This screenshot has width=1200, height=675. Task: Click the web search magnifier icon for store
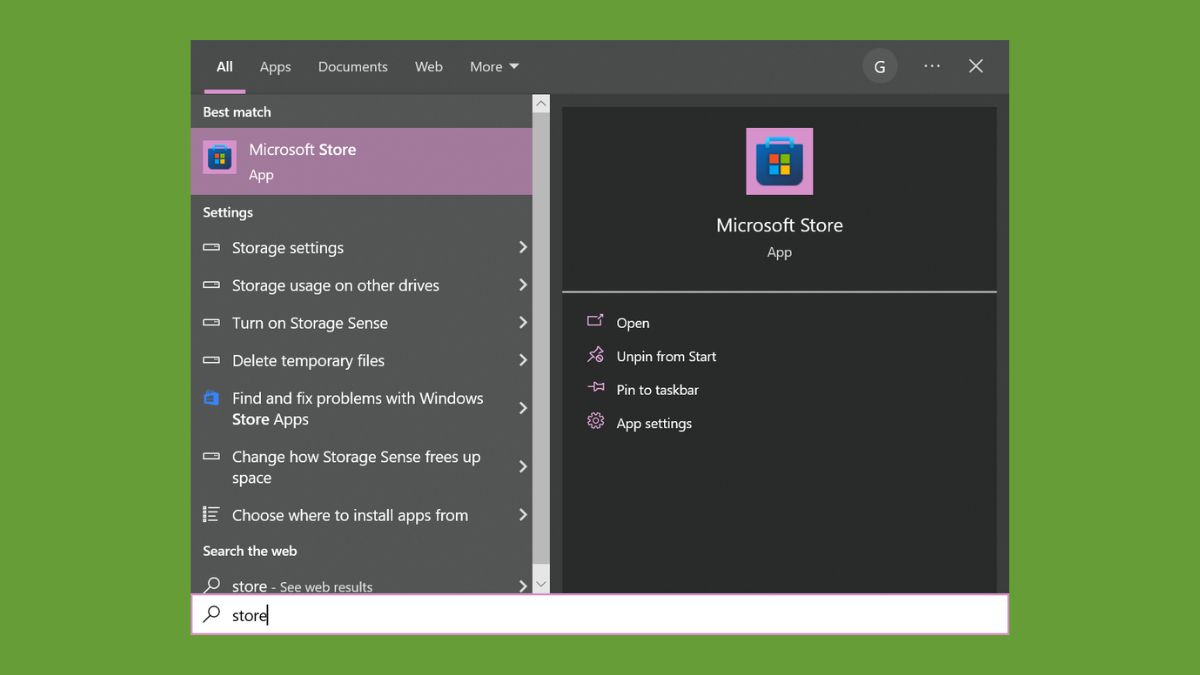(x=212, y=585)
